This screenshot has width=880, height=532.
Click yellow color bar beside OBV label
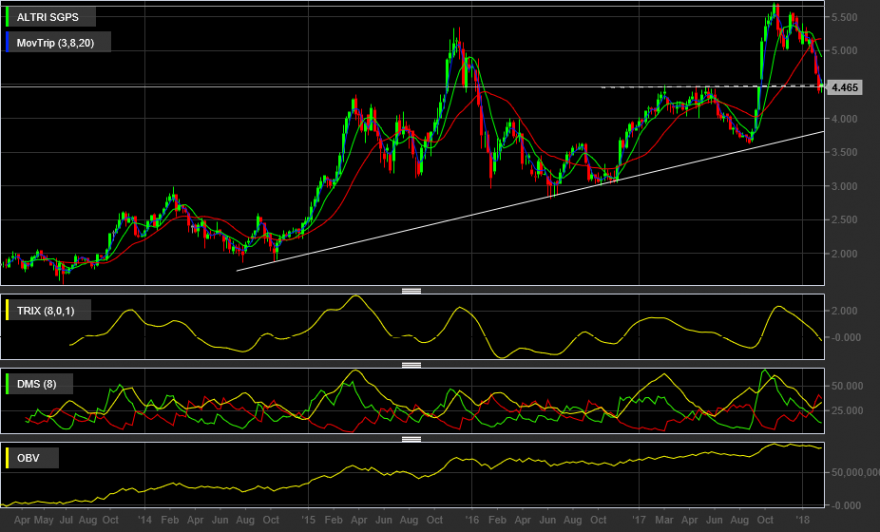pyautogui.click(x=7, y=458)
